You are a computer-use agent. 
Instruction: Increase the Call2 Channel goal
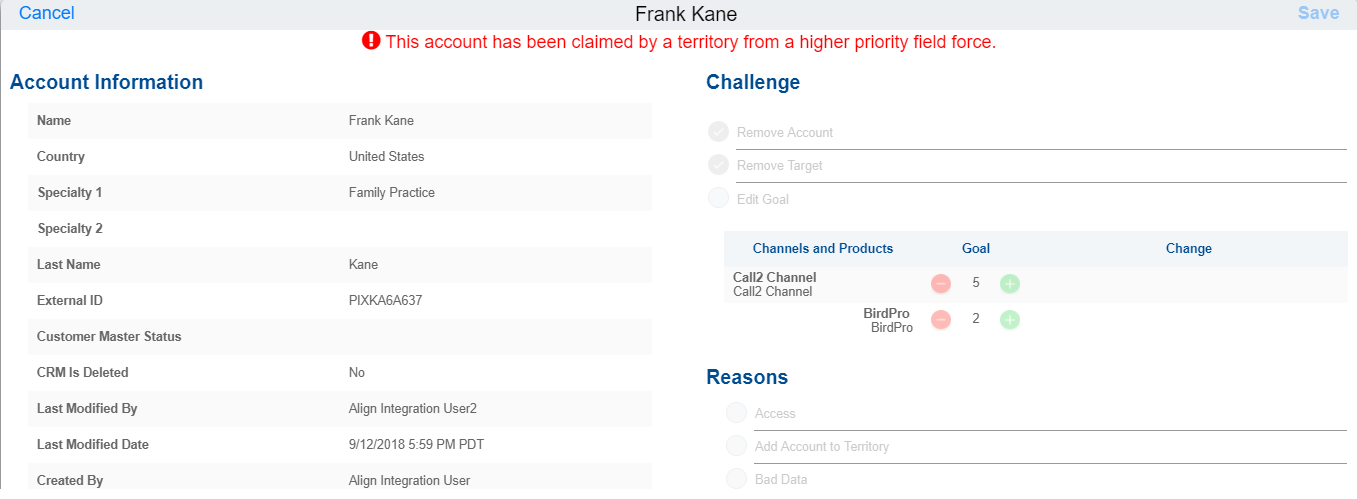coord(1010,284)
